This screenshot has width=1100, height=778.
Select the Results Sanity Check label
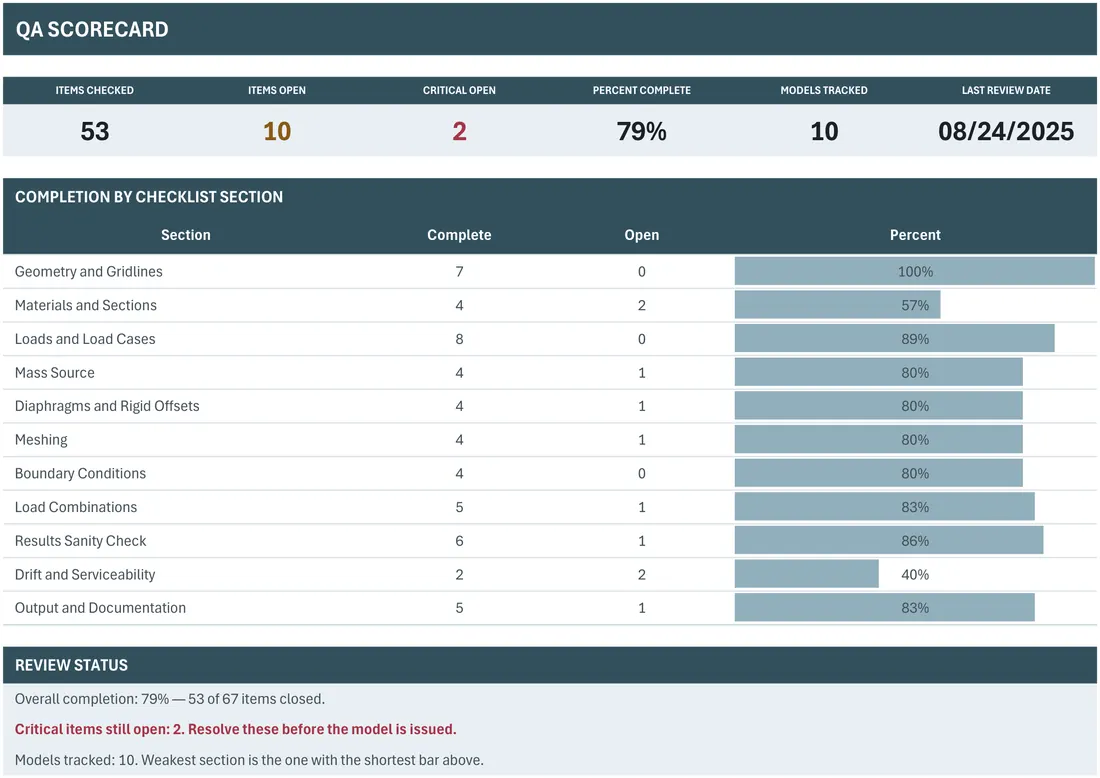coord(81,541)
